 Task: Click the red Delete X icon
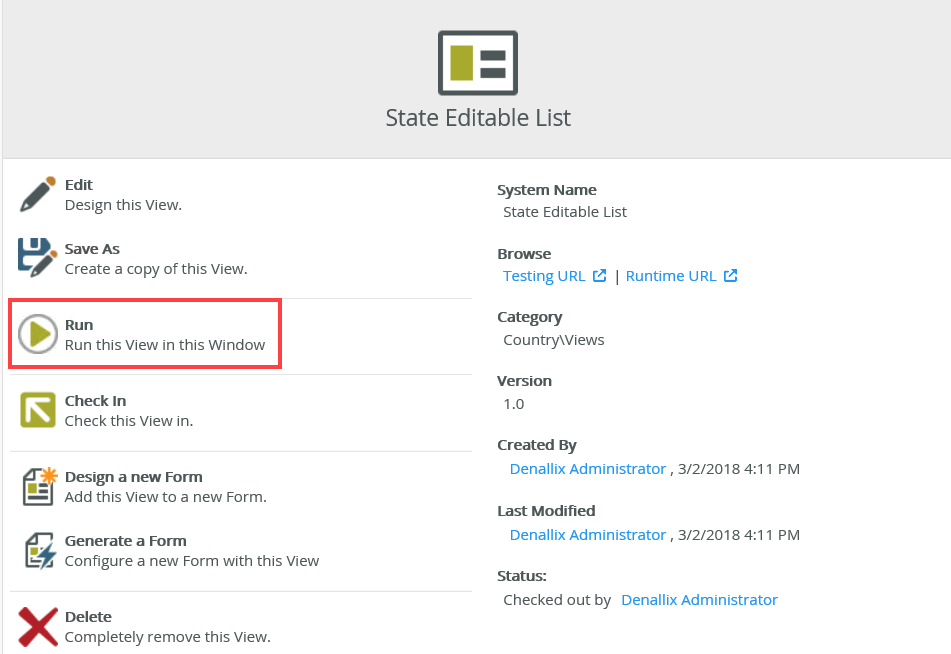[38, 626]
